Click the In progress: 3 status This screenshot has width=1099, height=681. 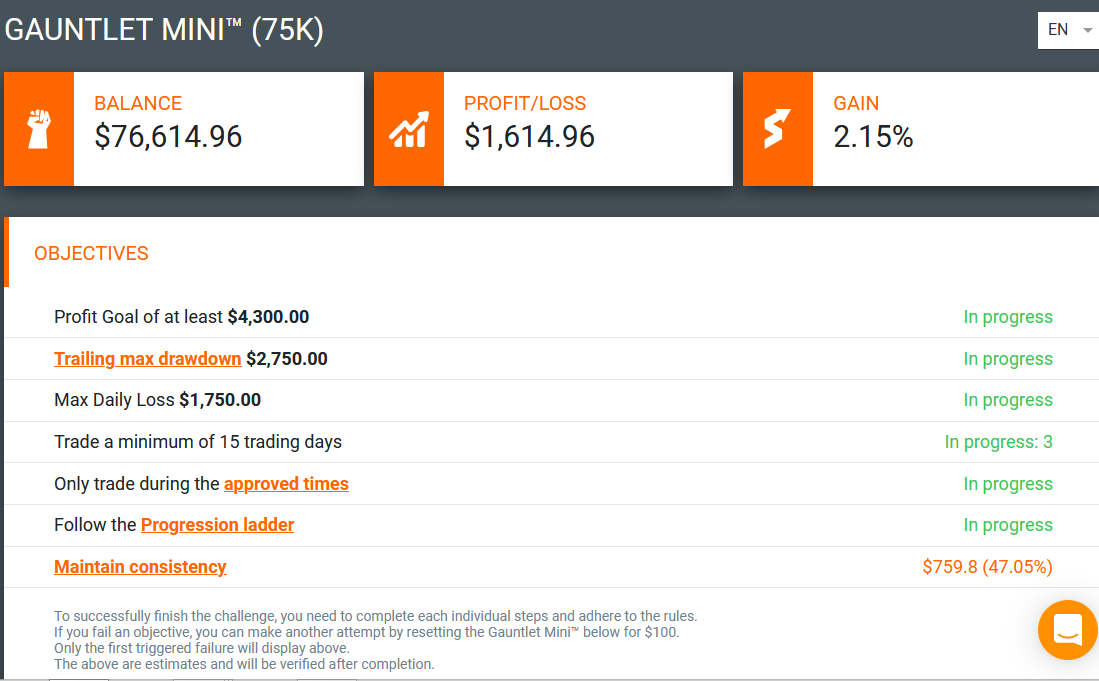coord(999,442)
